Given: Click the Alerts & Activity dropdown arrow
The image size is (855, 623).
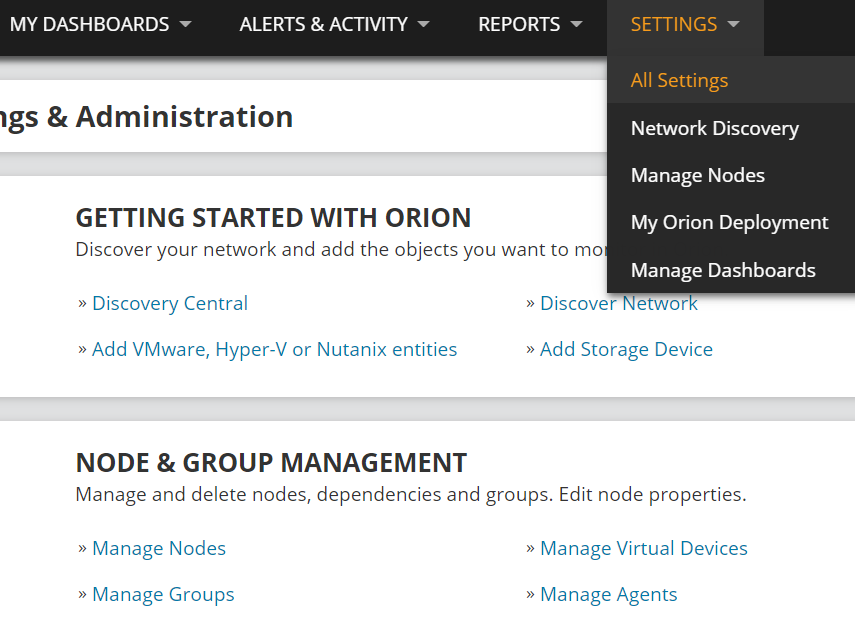Looking at the screenshot, I should coord(423,25).
